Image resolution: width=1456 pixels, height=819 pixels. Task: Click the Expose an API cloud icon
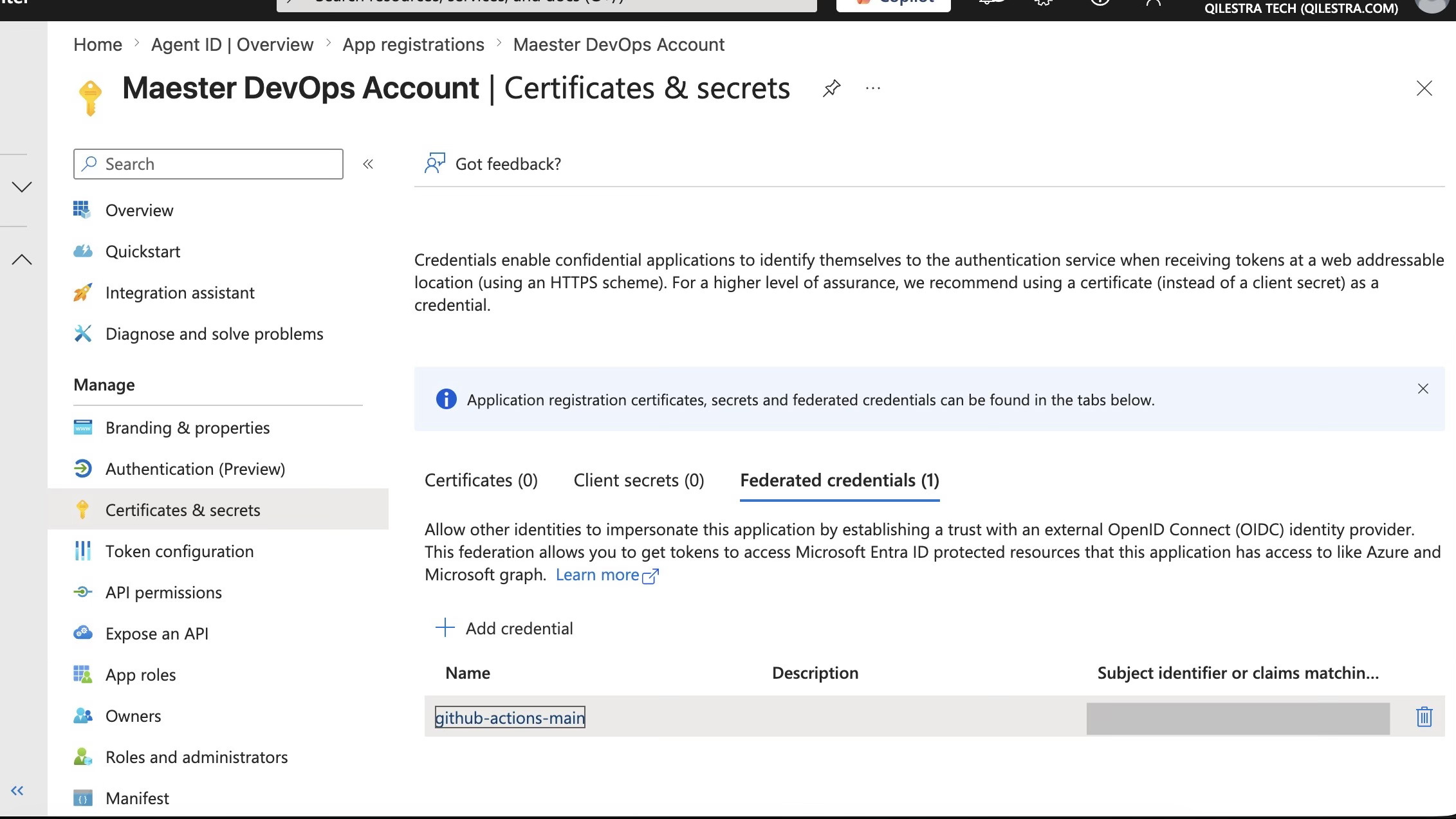tap(82, 633)
